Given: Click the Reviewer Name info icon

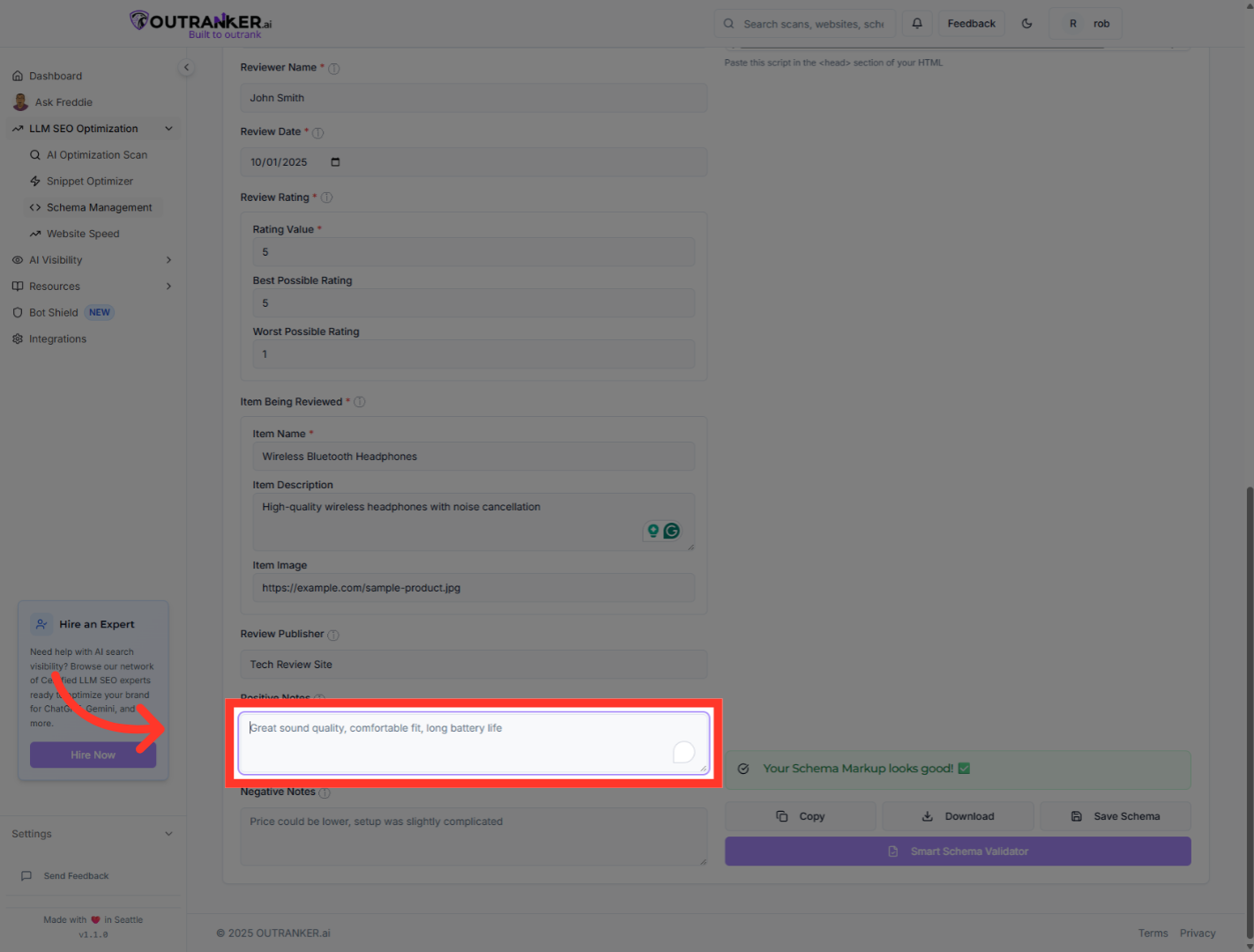Looking at the screenshot, I should [x=334, y=69].
